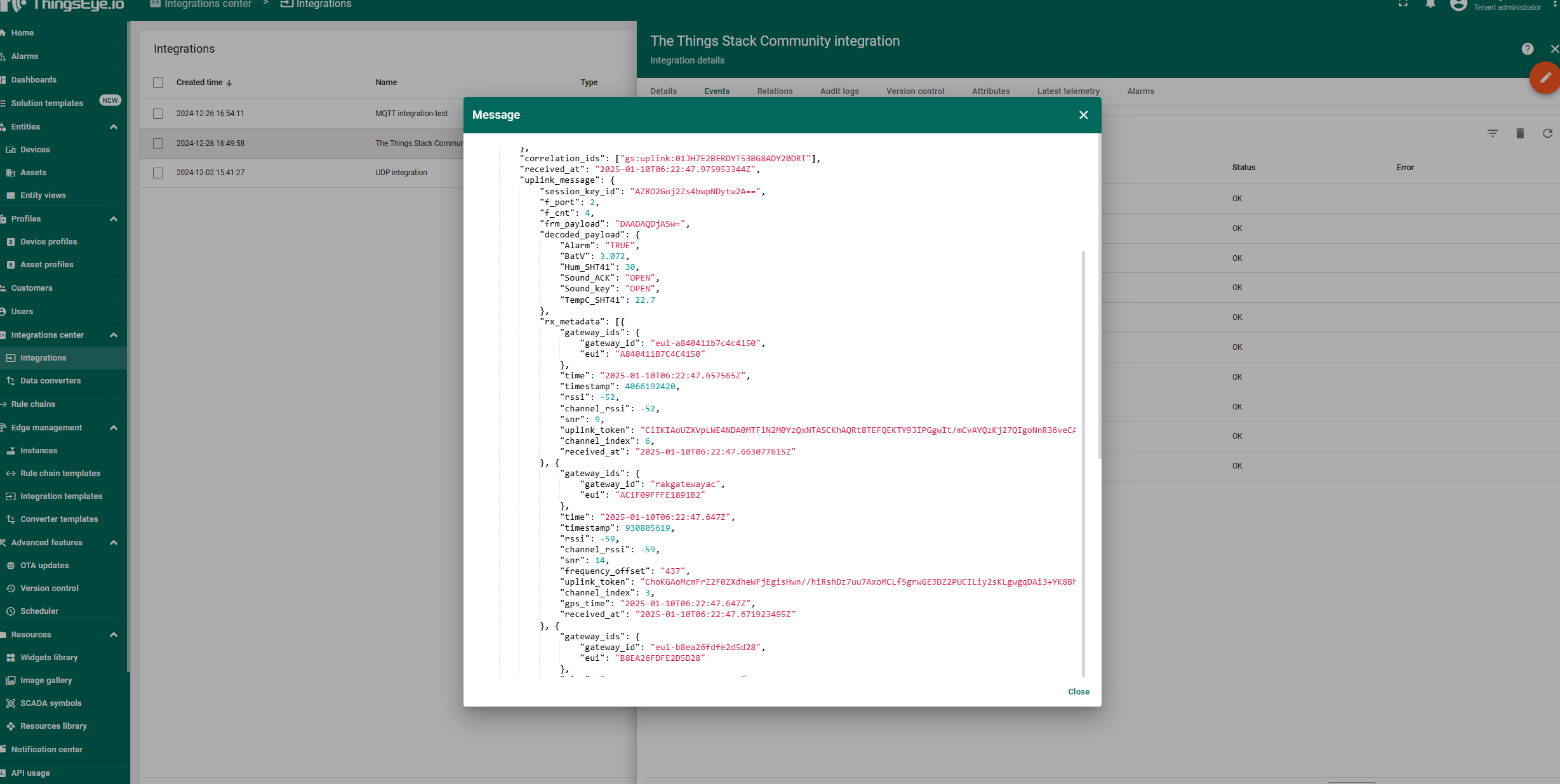Switch to the Relations tab
1560x784 pixels.
click(775, 91)
